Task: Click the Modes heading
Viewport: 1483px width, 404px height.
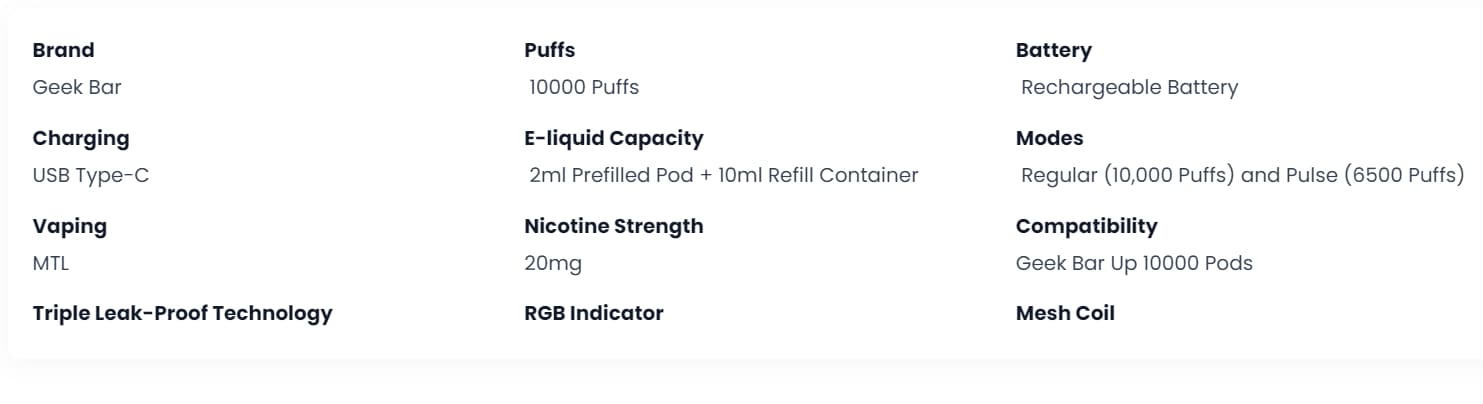Action: tap(1049, 138)
